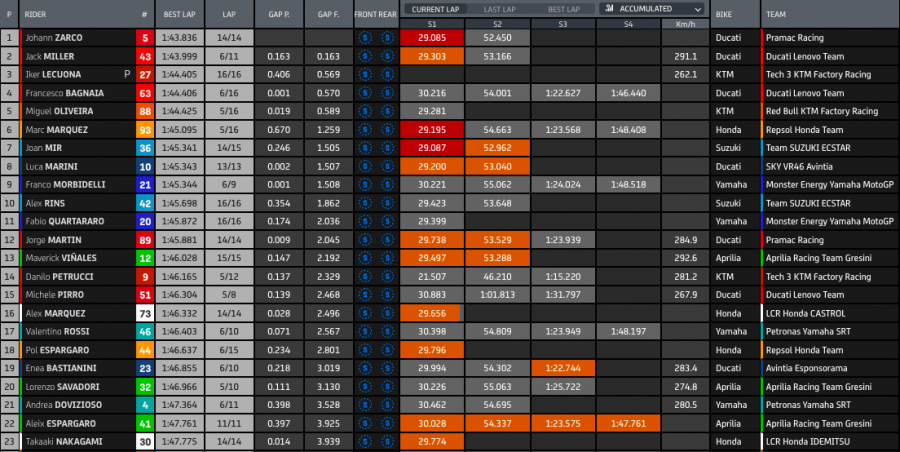Switch to the Current Lap tab

click(x=432, y=8)
